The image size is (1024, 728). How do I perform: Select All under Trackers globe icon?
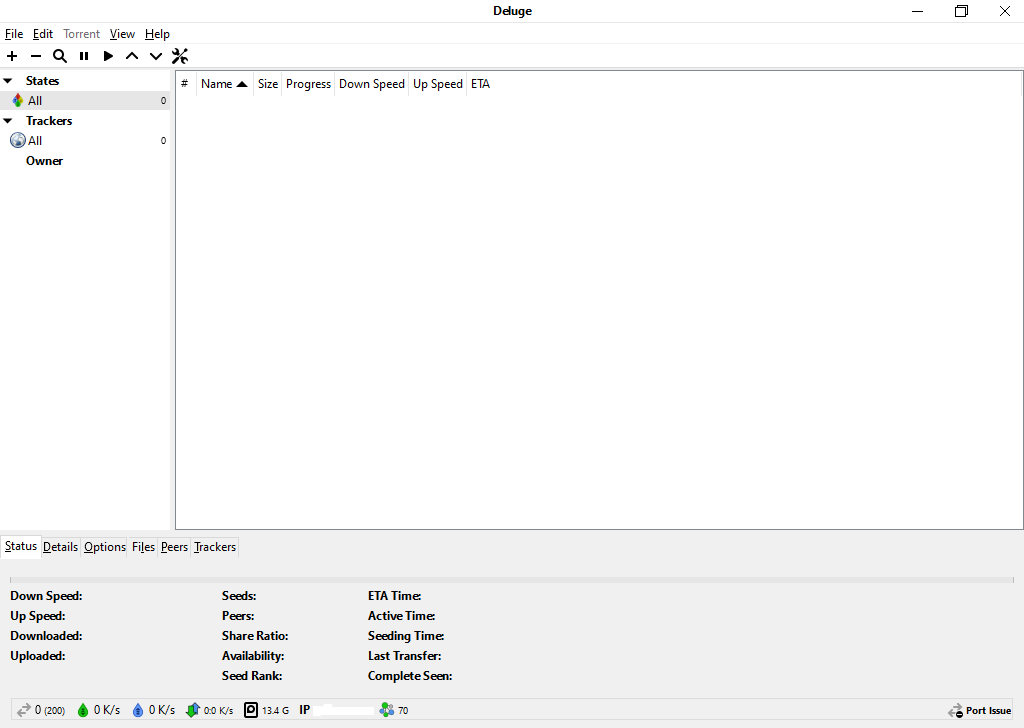pos(18,140)
